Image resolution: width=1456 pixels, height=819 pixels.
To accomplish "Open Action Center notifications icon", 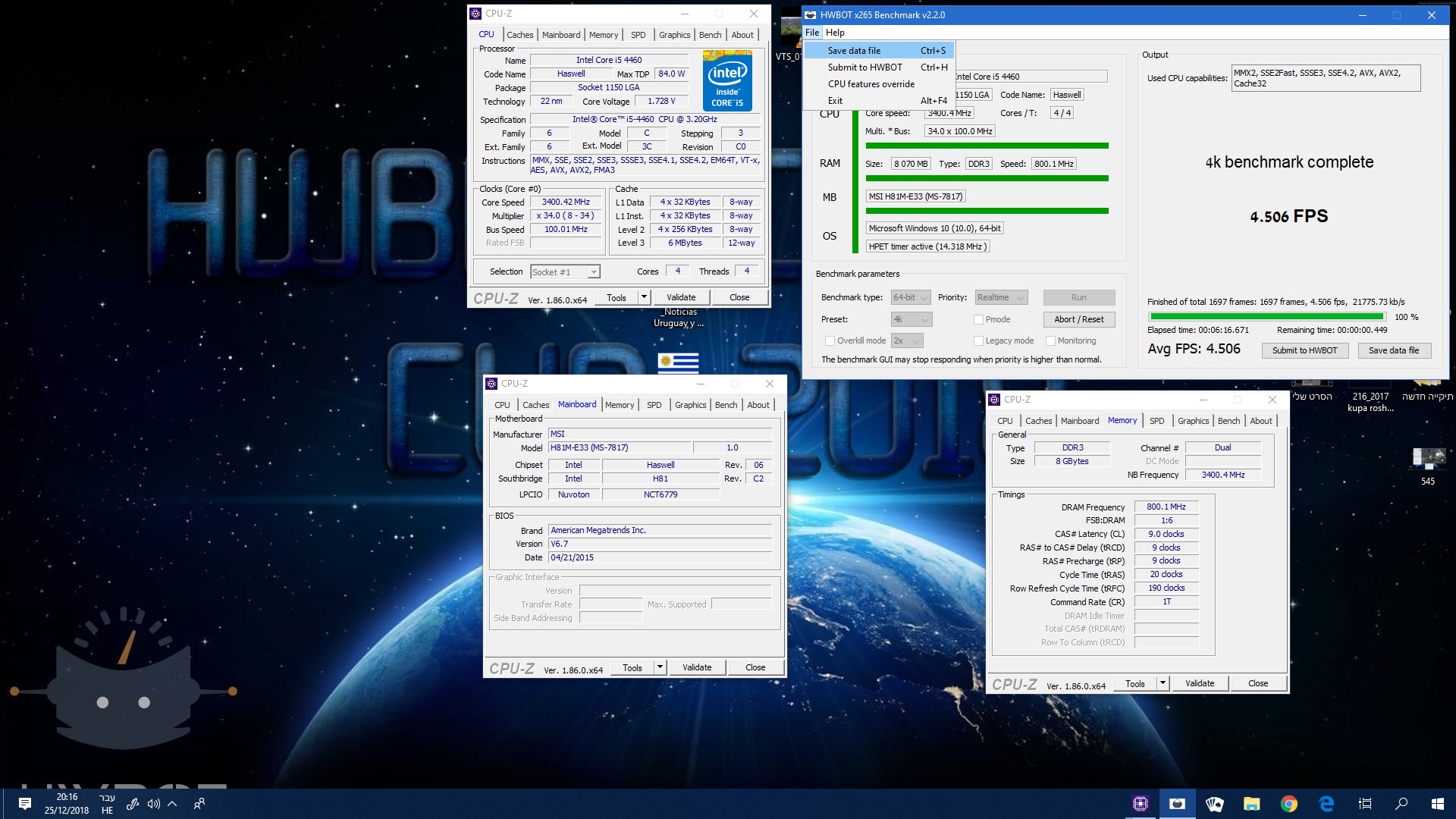I will [24, 804].
